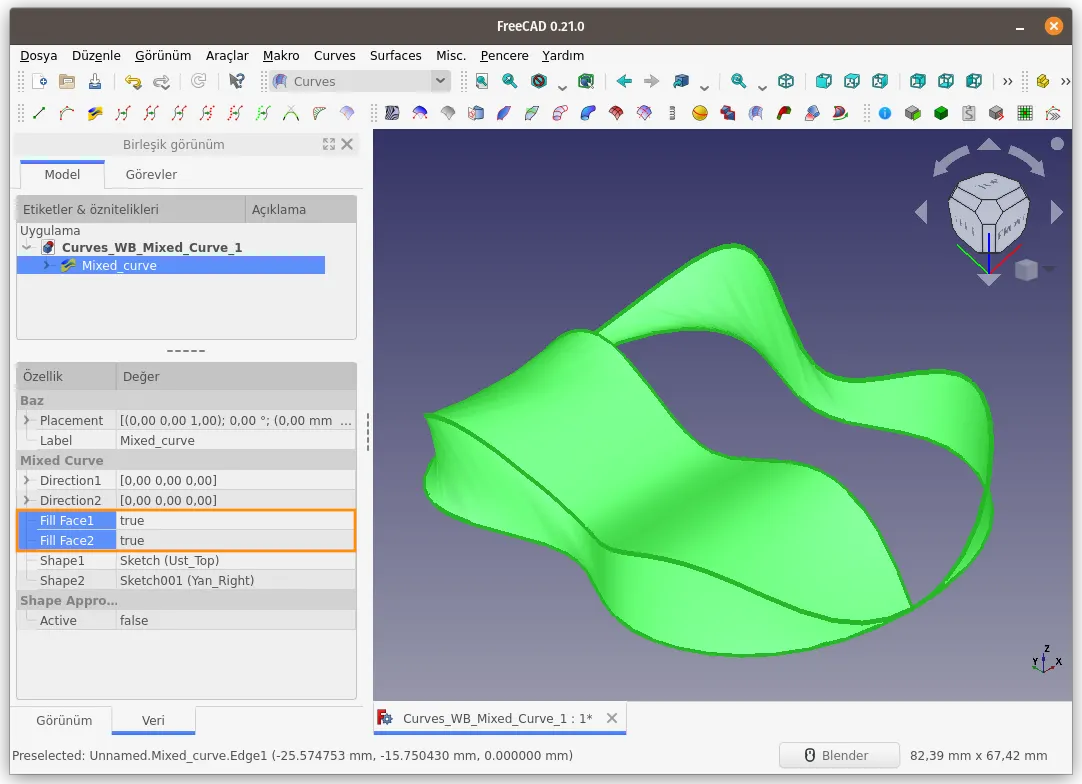This screenshot has height=784, width=1082.
Task: Click the Blender navigation style button
Action: pos(839,755)
